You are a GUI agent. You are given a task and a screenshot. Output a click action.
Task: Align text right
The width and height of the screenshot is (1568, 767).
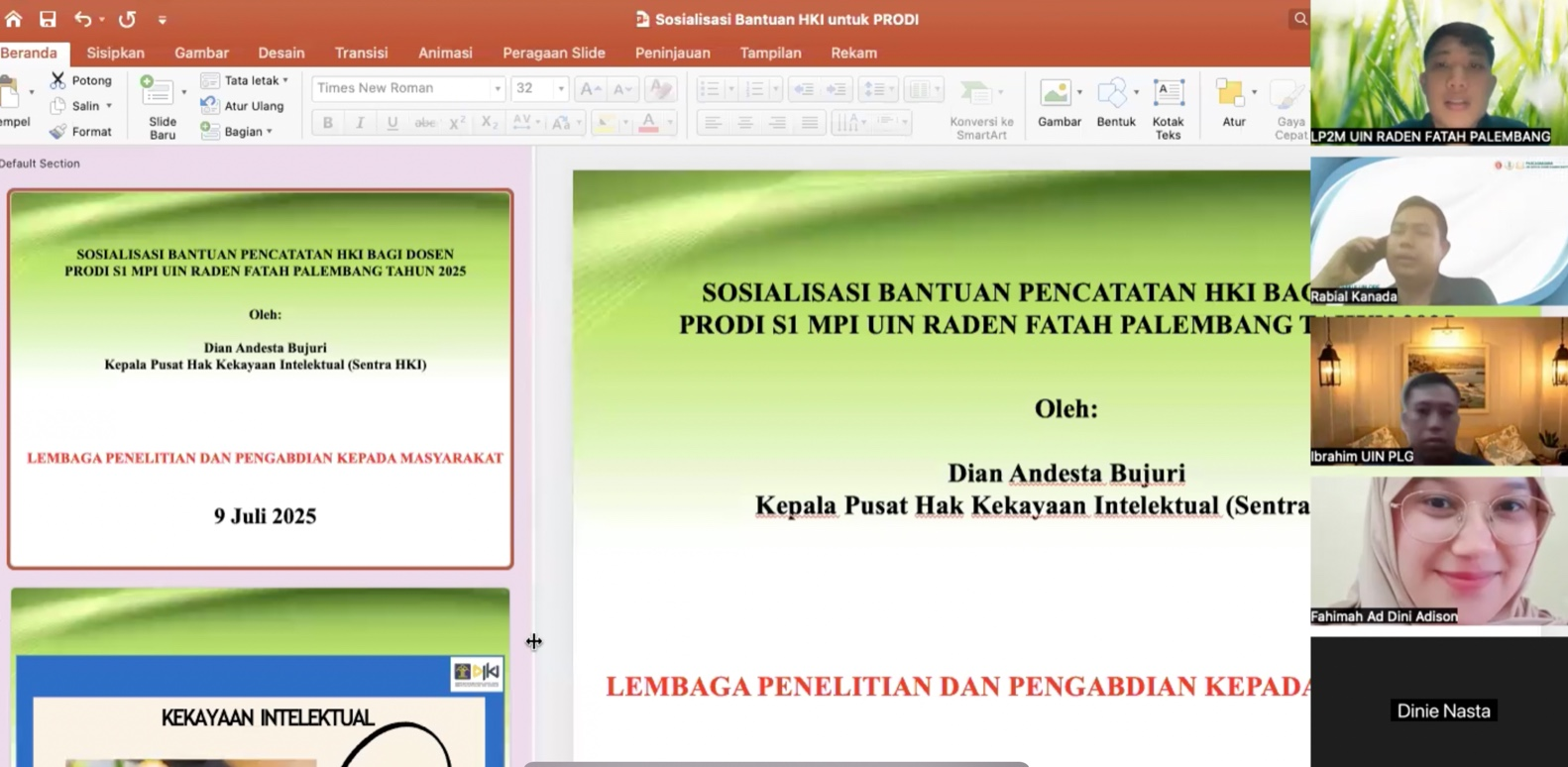tap(777, 123)
